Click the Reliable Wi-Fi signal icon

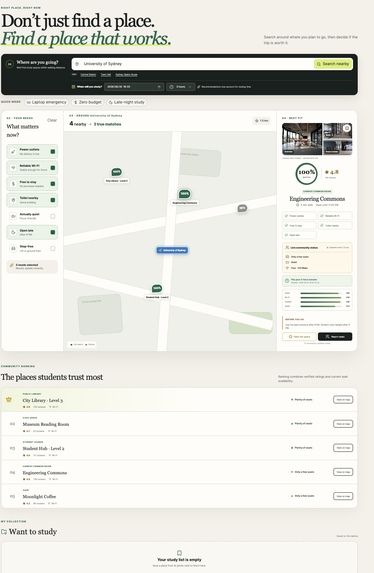tap(13, 168)
